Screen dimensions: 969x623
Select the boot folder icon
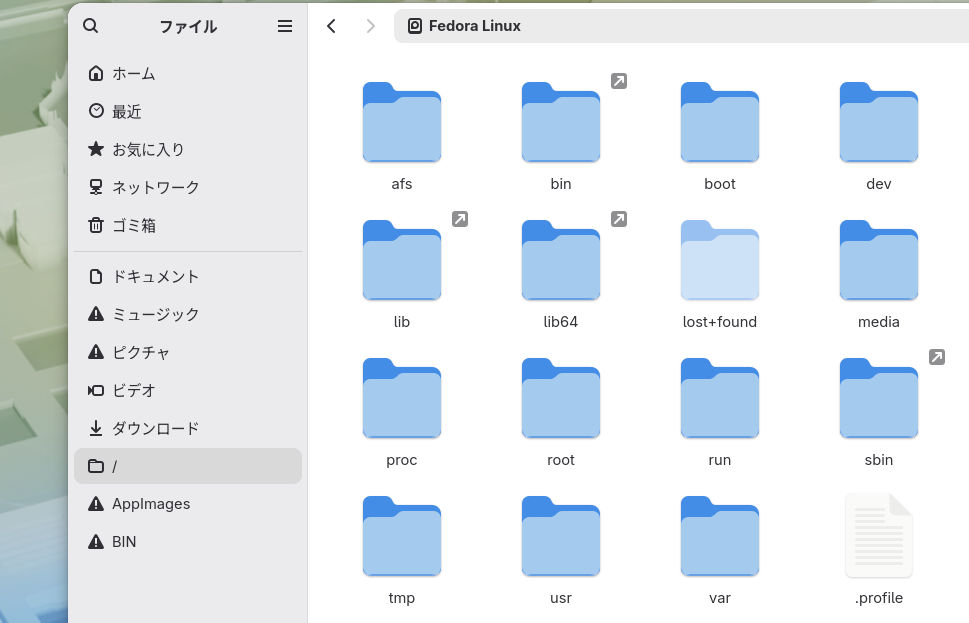point(719,122)
